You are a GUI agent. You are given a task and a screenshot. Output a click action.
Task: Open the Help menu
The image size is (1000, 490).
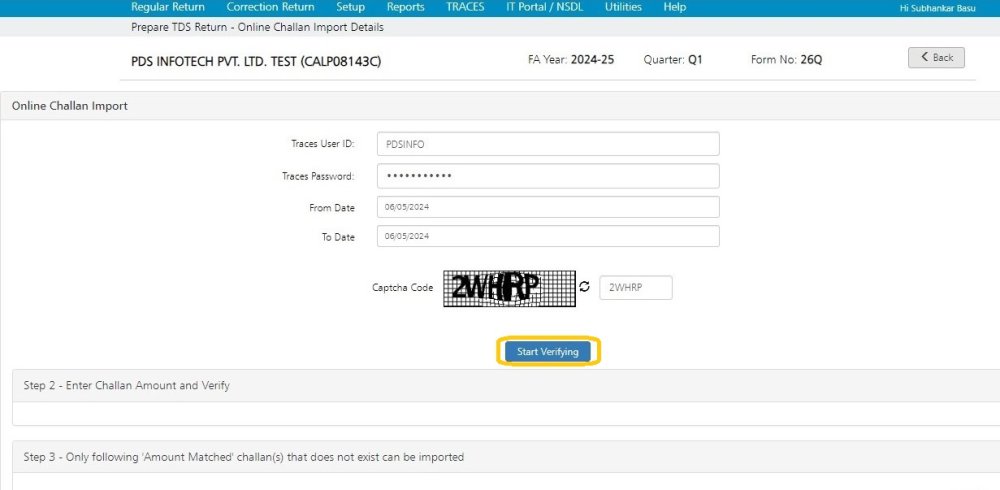tap(675, 7)
